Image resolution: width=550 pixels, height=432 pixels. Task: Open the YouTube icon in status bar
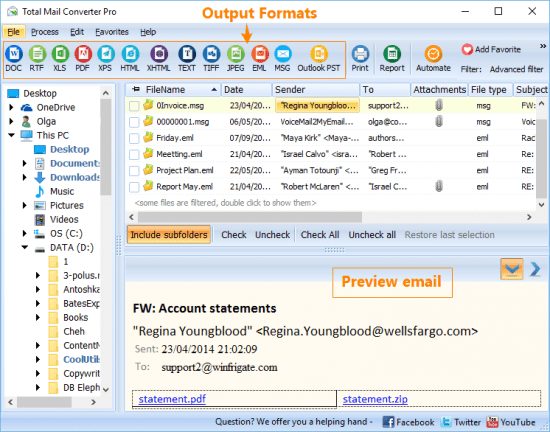pyautogui.click(x=492, y=422)
